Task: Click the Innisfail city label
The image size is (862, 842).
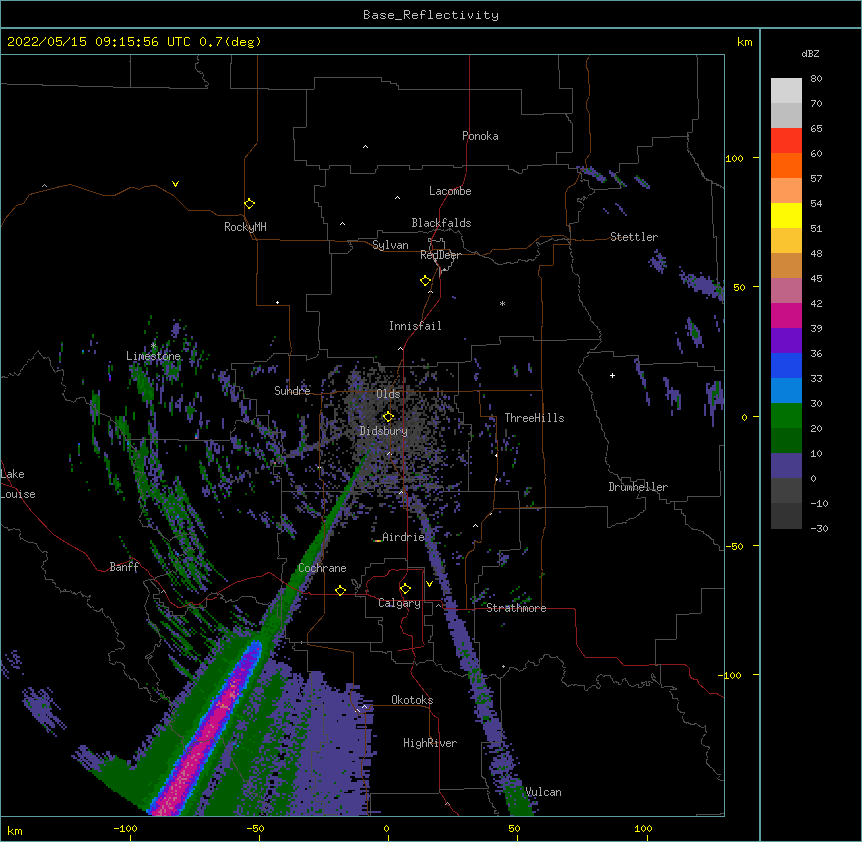Action: point(415,326)
